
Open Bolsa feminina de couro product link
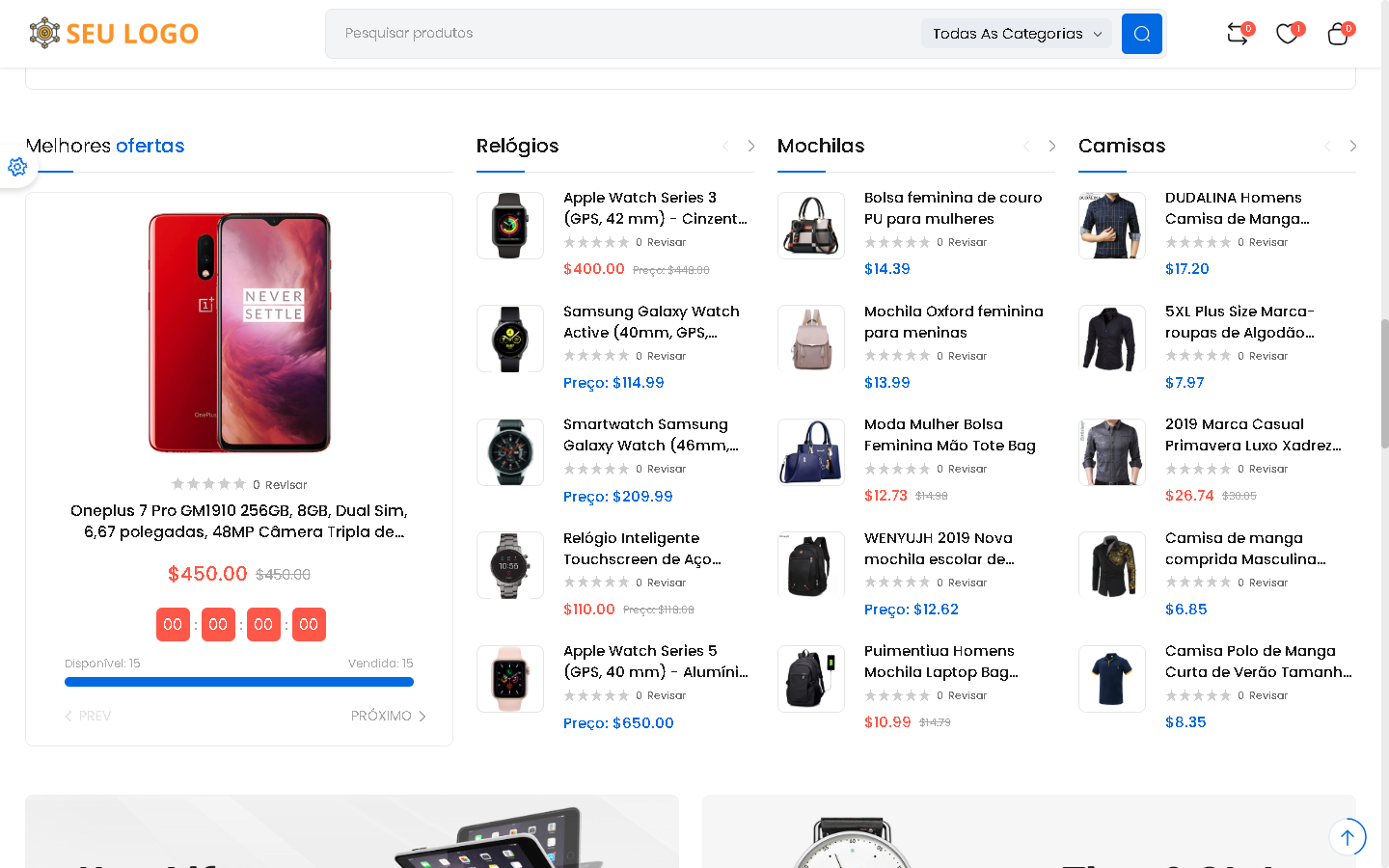point(952,208)
